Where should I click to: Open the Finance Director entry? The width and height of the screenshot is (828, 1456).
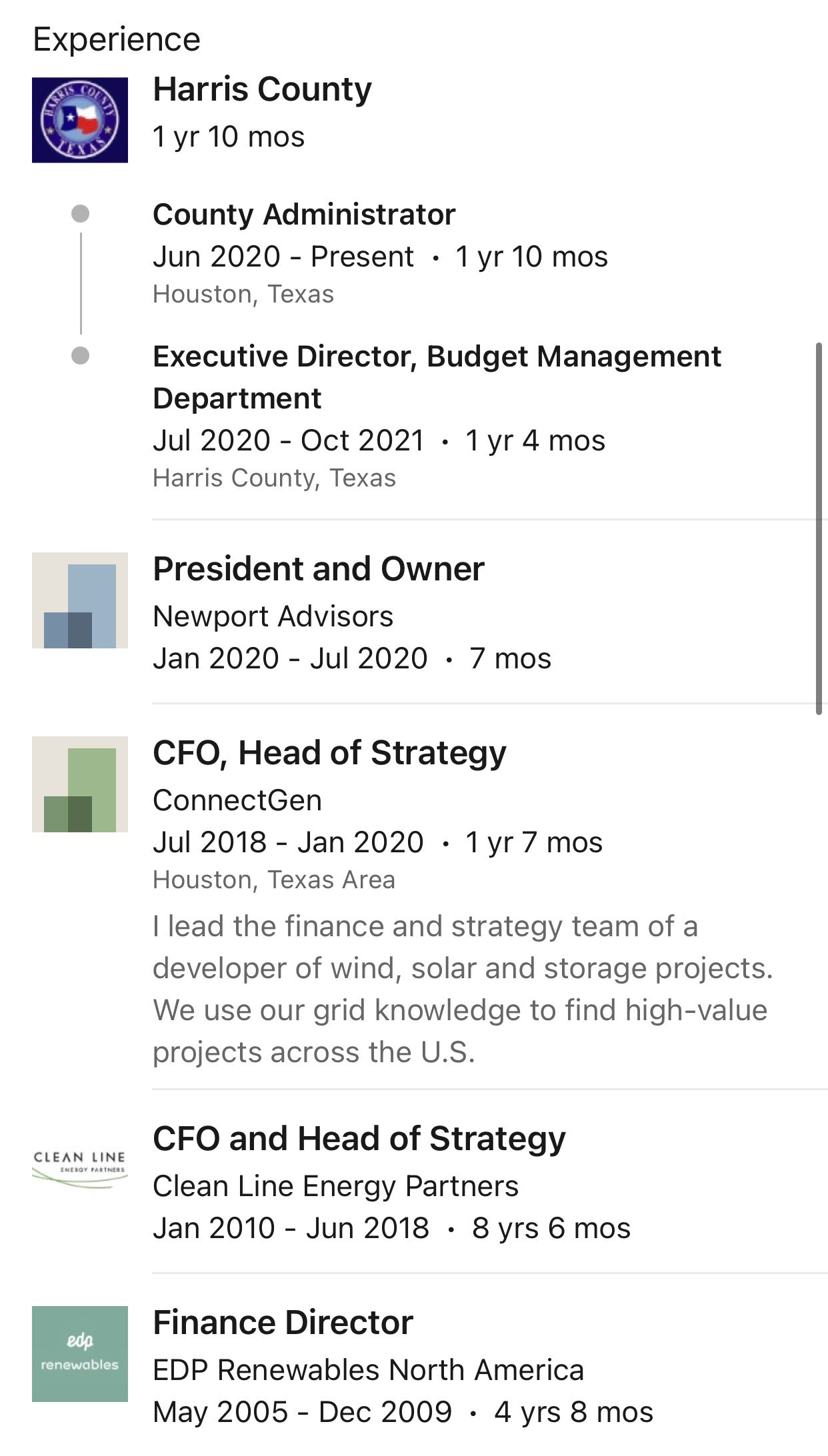[283, 1323]
